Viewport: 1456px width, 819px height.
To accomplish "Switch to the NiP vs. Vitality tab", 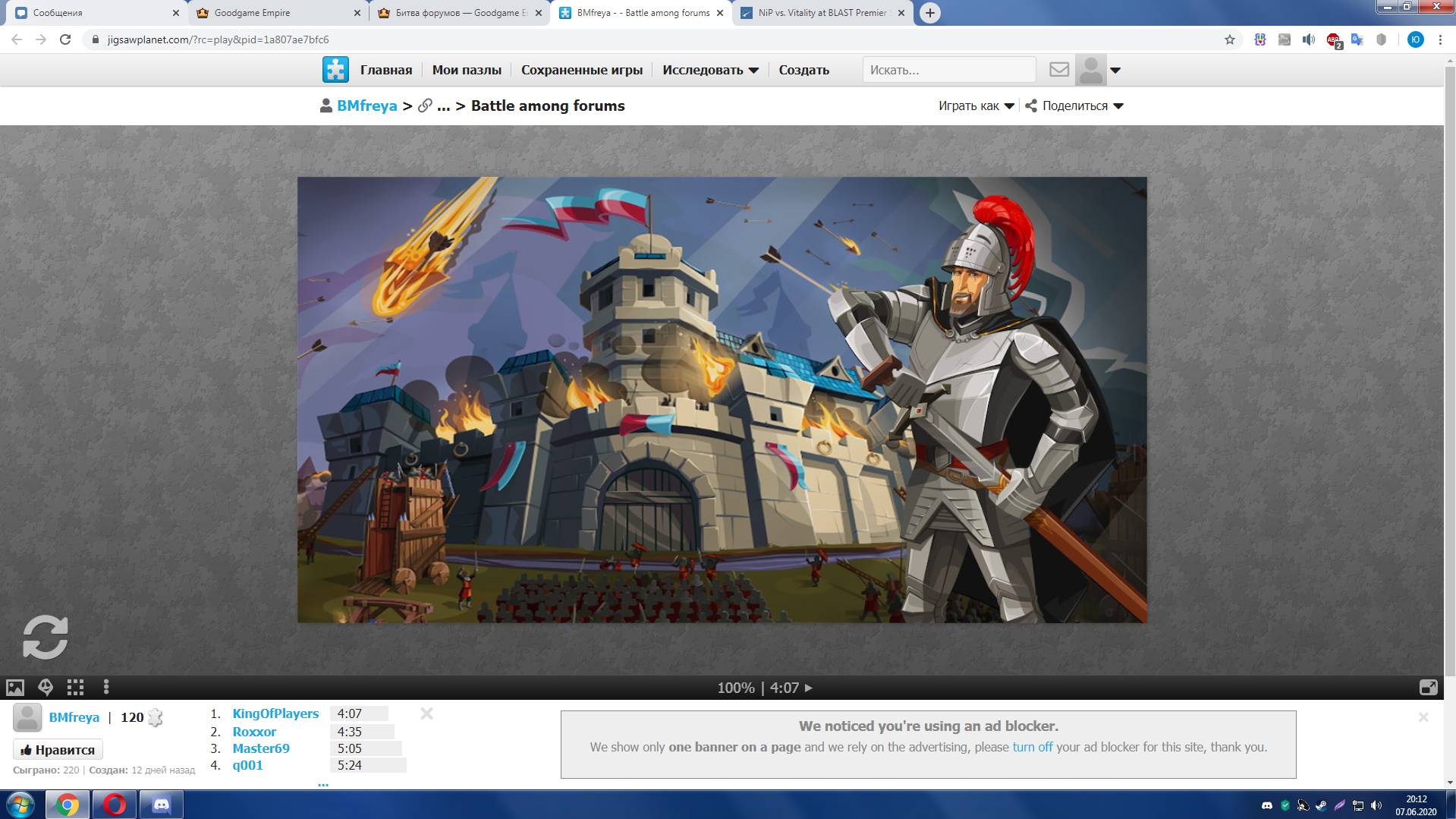I will 822,13.
